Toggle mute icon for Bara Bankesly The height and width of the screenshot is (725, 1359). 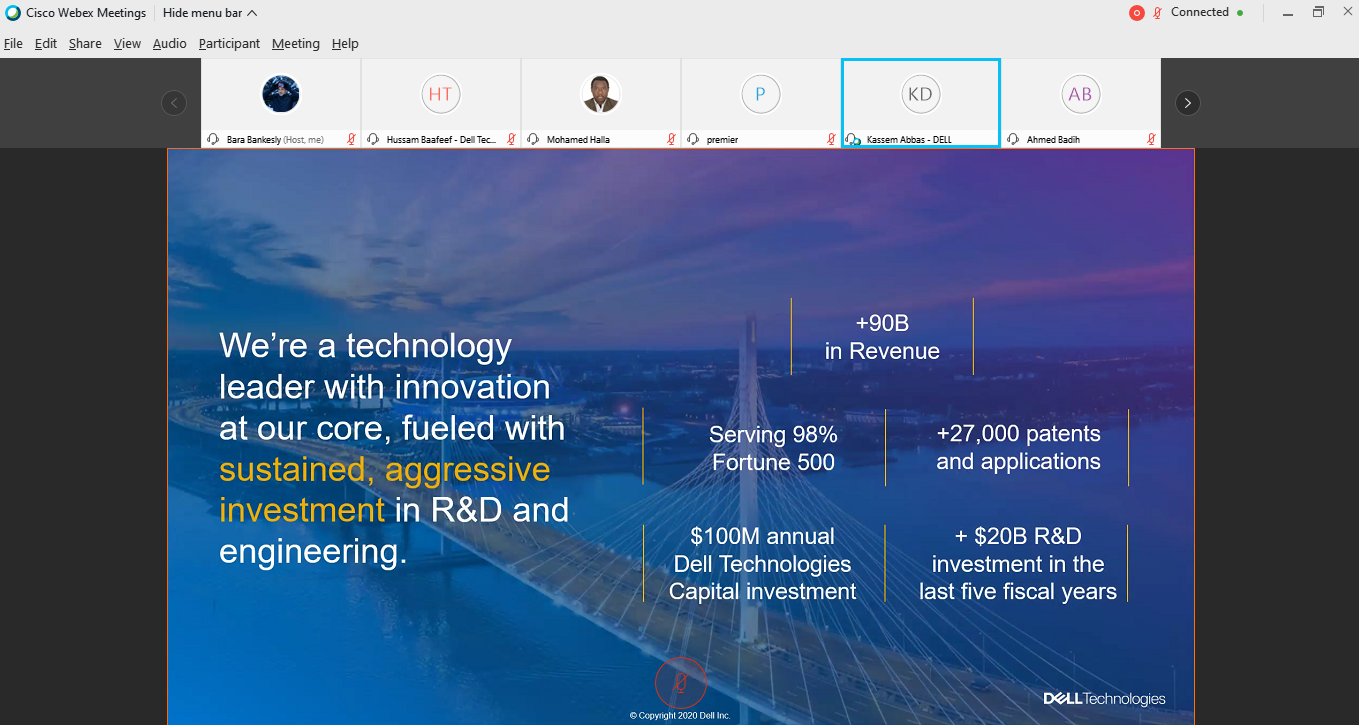coord(351,139)
